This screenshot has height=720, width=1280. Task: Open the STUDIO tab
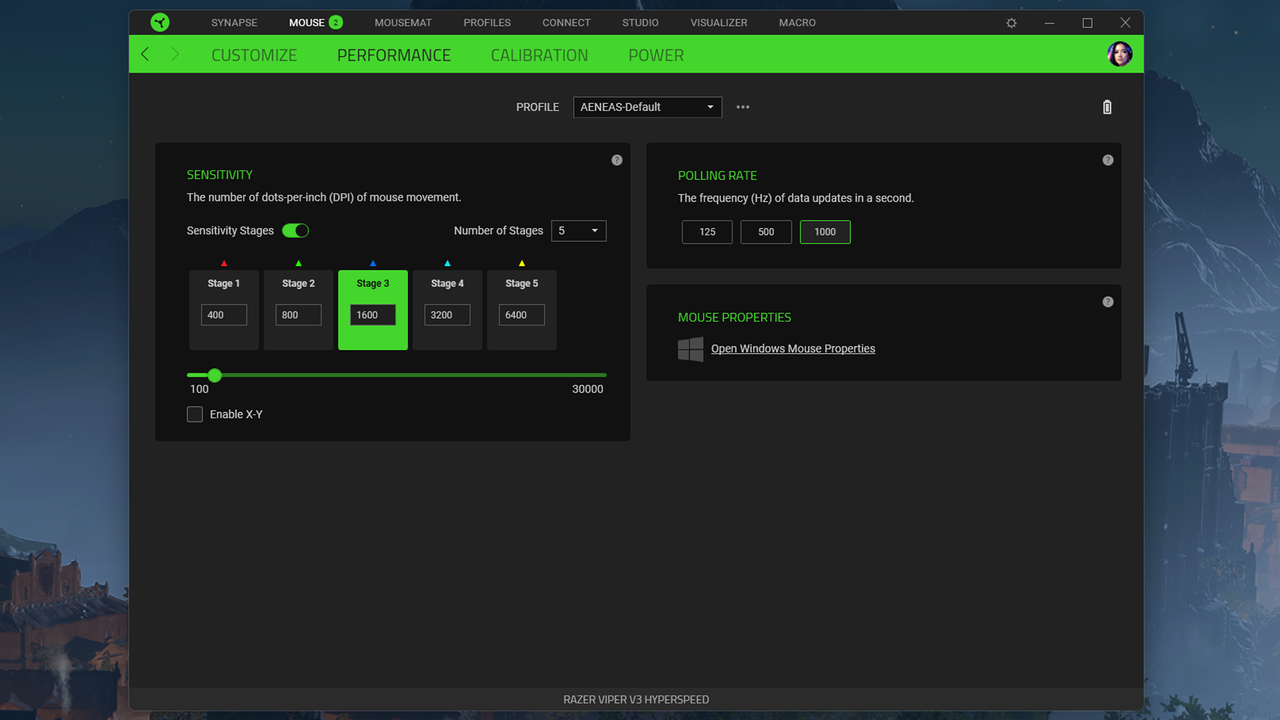pyautogui.click(x=640, y=22)
